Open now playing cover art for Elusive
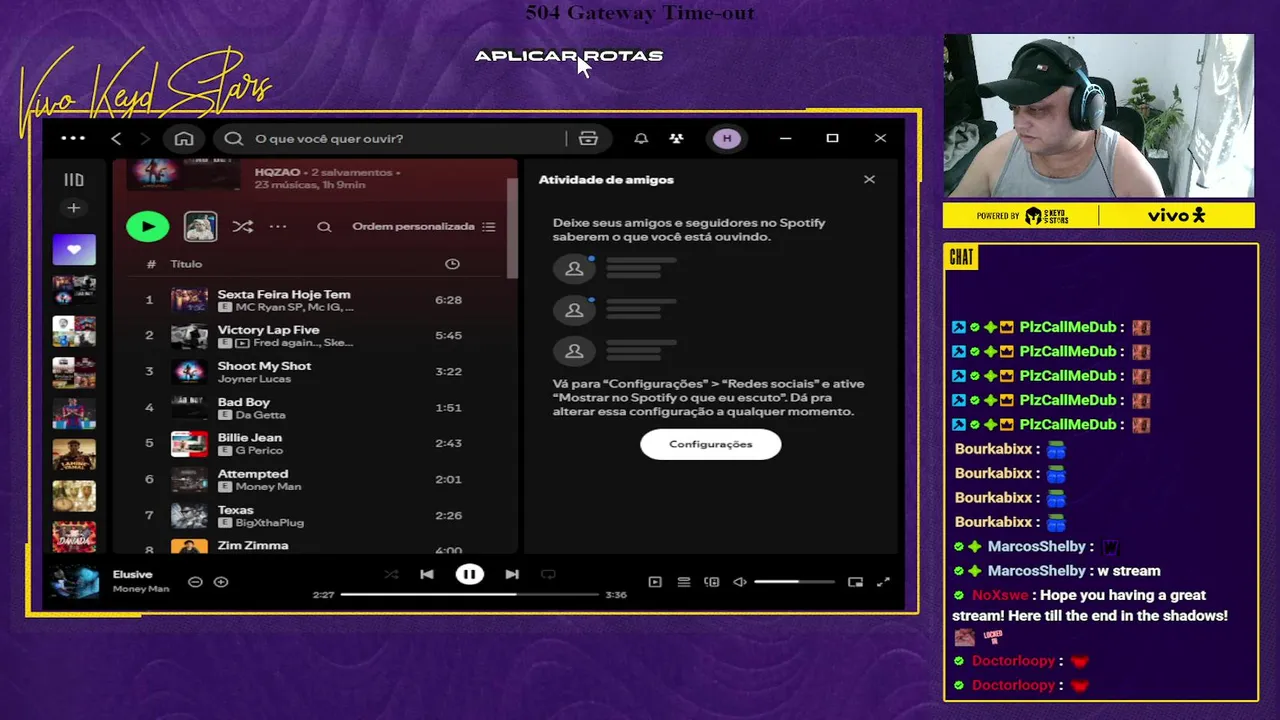 (x=75, y=582)
